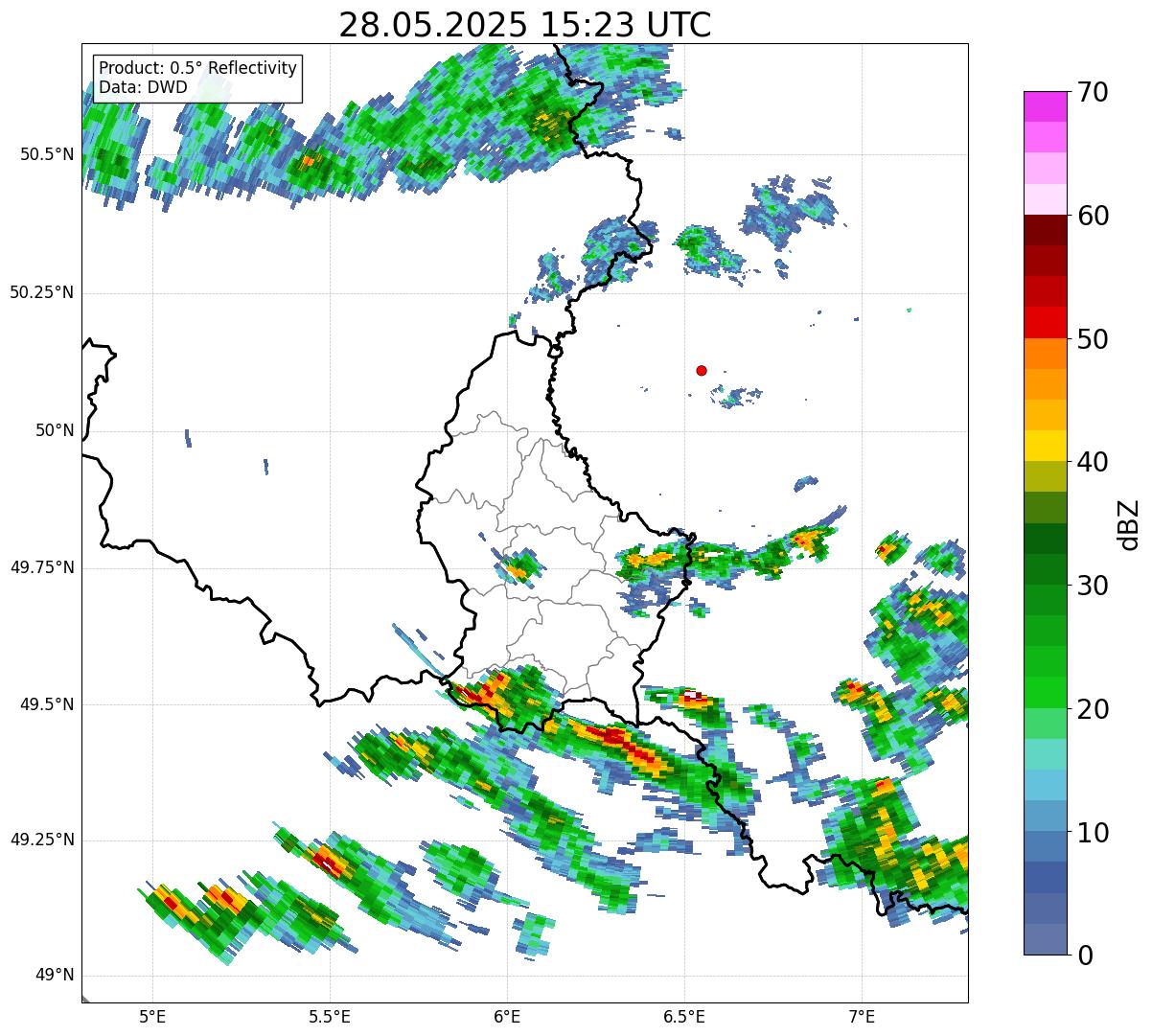Click the 7°E longitude label
The height and width of the screenshot is (1036, 1152).
[862, 1016]
